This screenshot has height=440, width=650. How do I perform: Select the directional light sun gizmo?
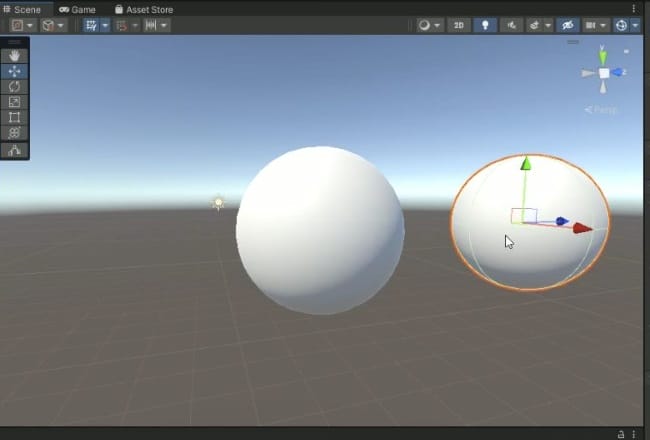[x=218, y=203]
